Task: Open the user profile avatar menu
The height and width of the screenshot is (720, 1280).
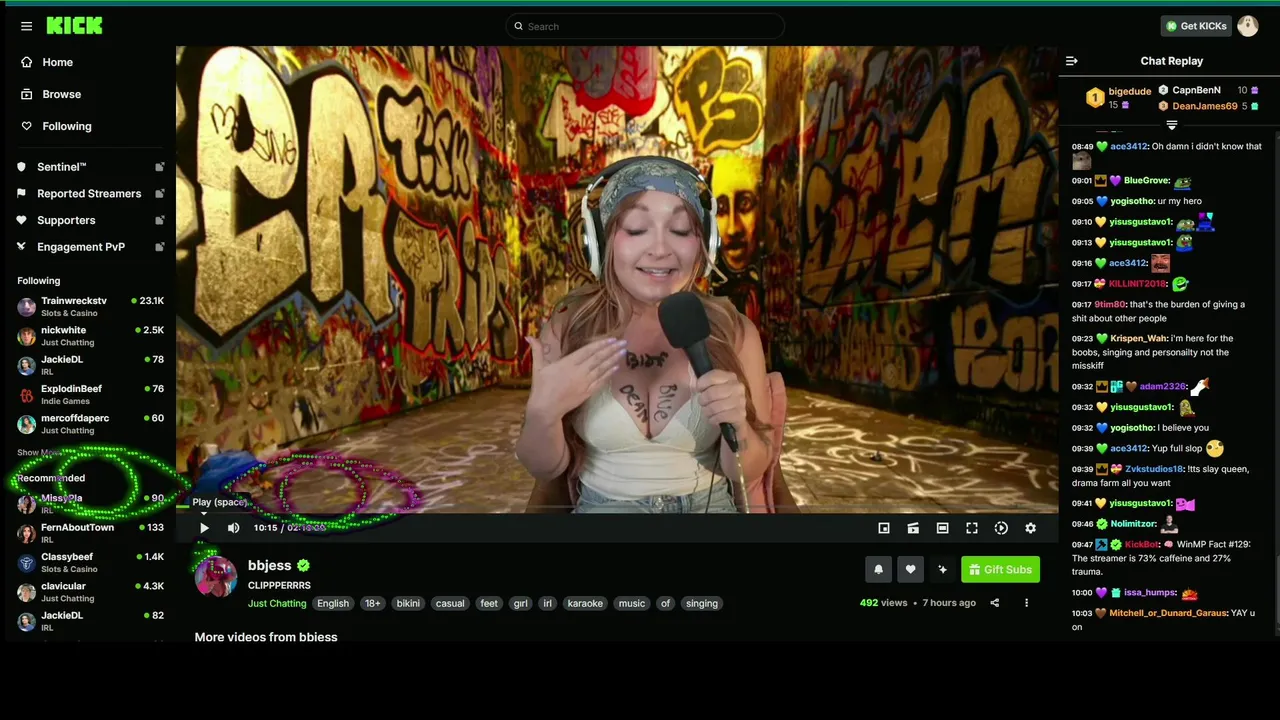Action: click(x=1247, y=26)
